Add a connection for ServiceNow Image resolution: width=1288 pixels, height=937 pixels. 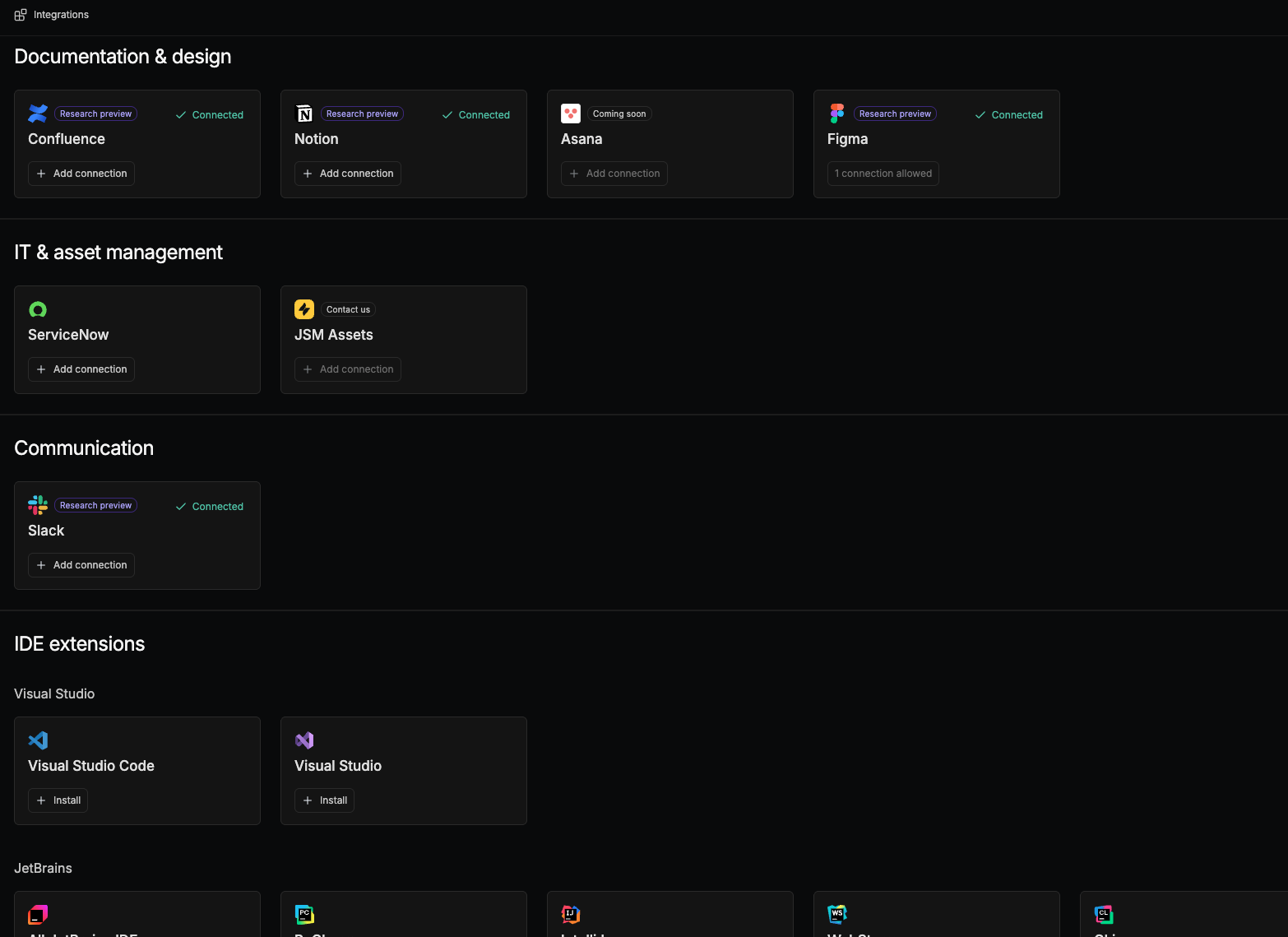[81, 369]
